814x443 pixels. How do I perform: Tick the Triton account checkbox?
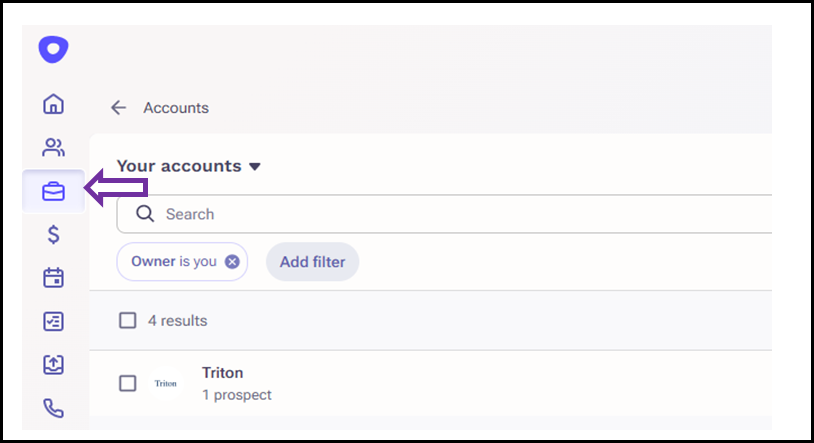tap(128, 383)
